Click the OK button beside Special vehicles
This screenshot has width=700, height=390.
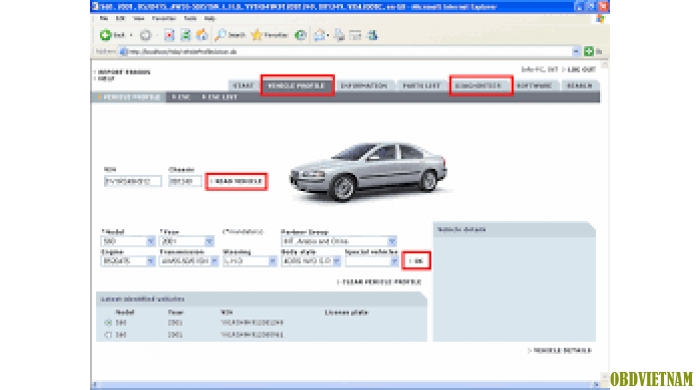point(416,261)
